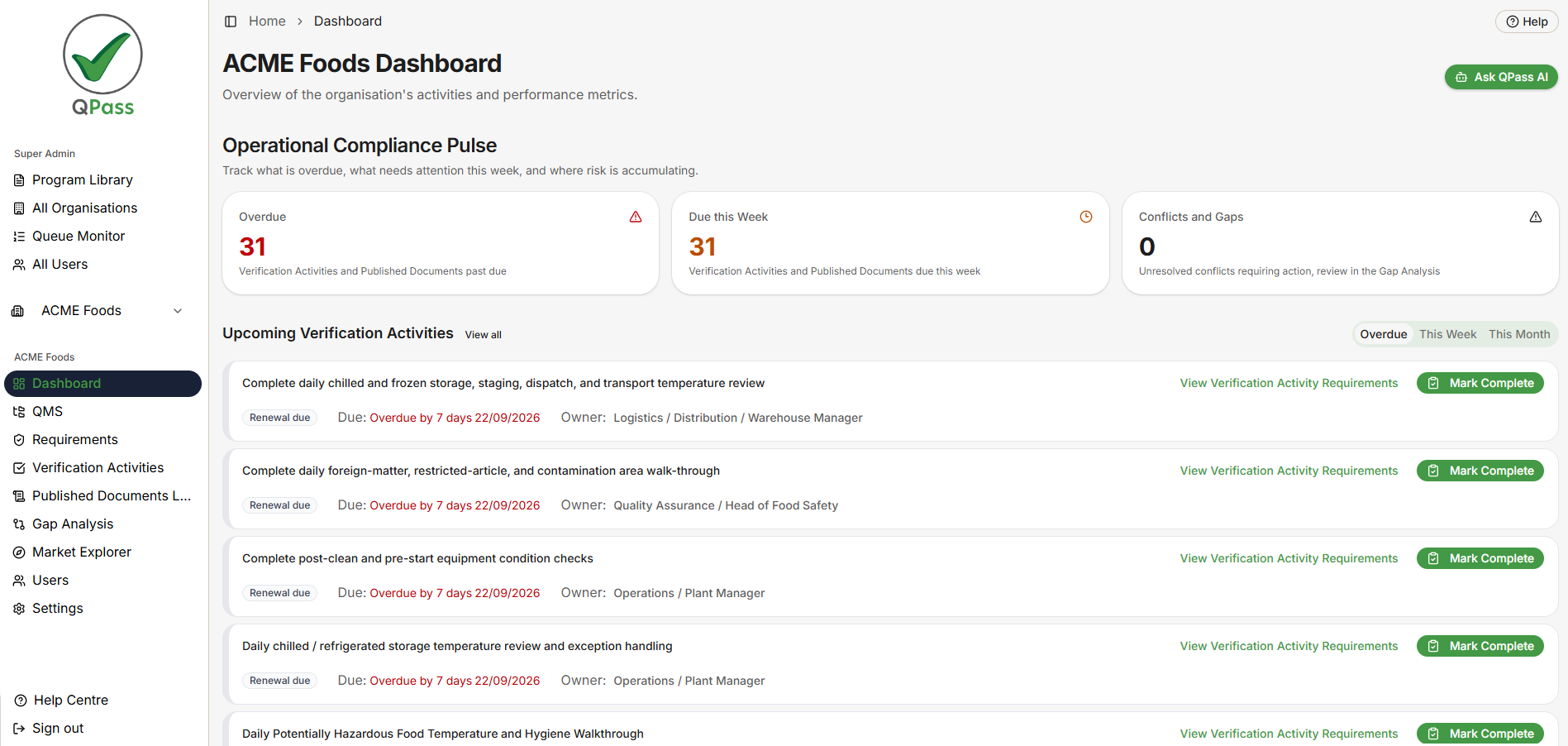
Task: Click the Verification Activities checkbox icon
Action: (x=19, y=468)
